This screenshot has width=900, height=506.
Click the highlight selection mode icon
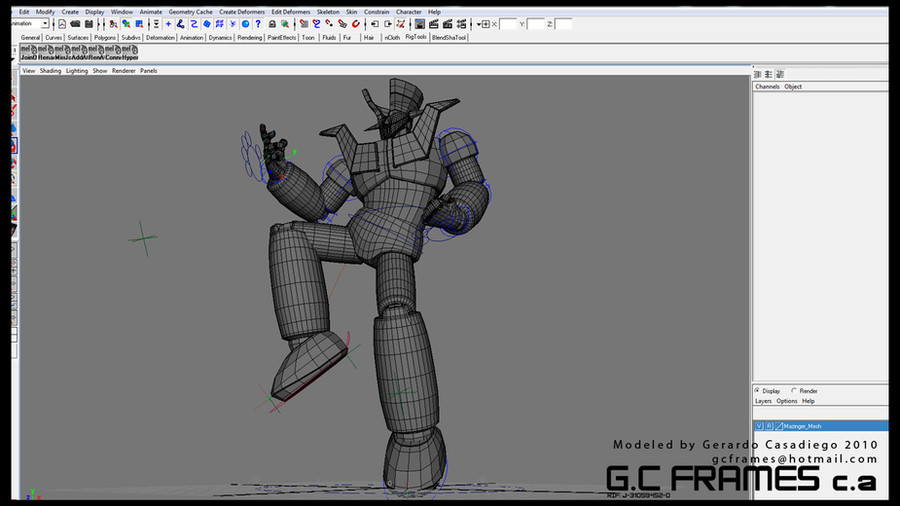click(285, 24)
